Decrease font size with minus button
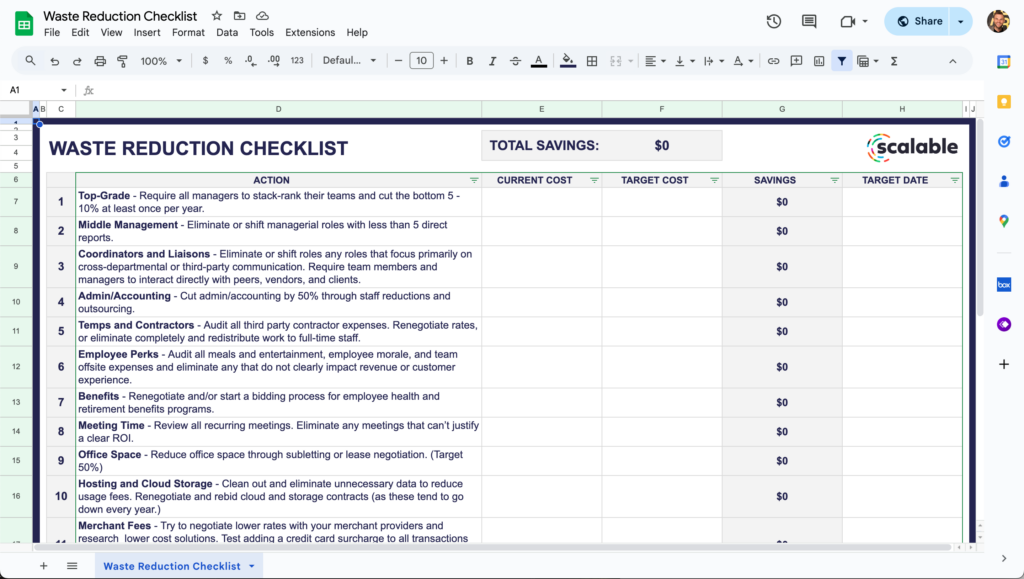The image size is (1024, 579). [x=398, y=61]
